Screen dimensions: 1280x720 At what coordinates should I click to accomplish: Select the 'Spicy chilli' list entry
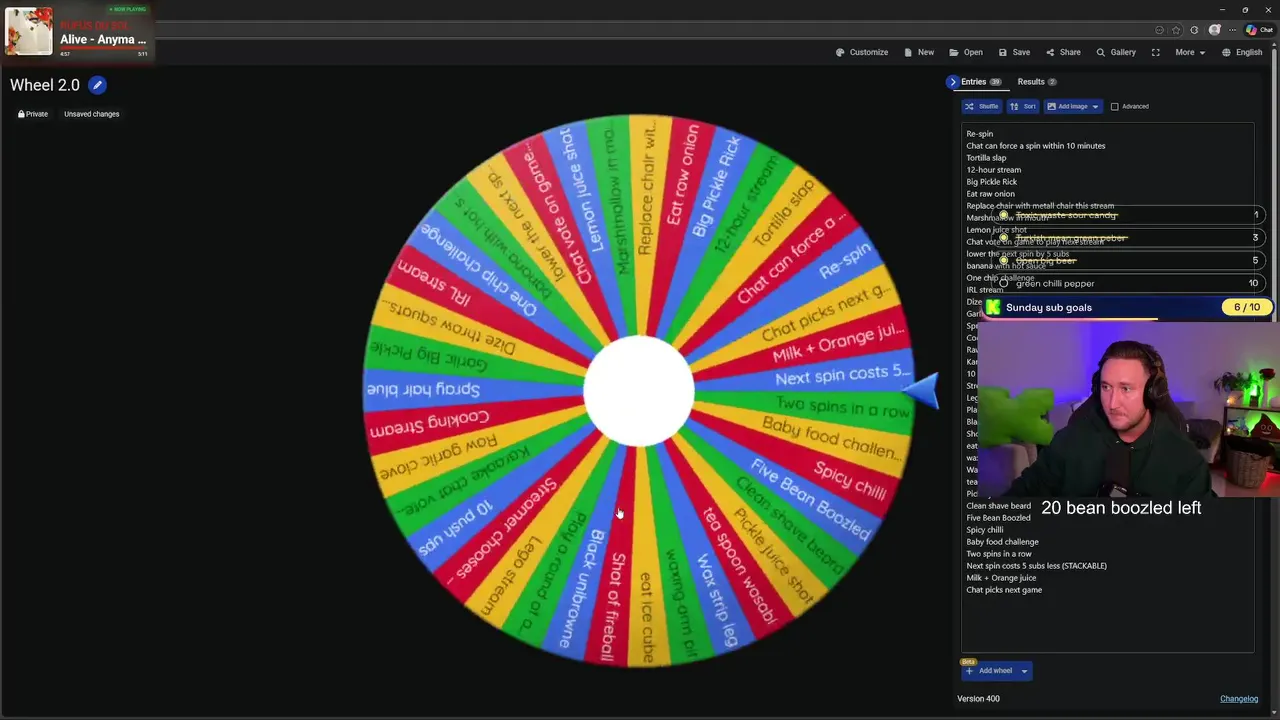pyautogui.click(x=985, y=530)
